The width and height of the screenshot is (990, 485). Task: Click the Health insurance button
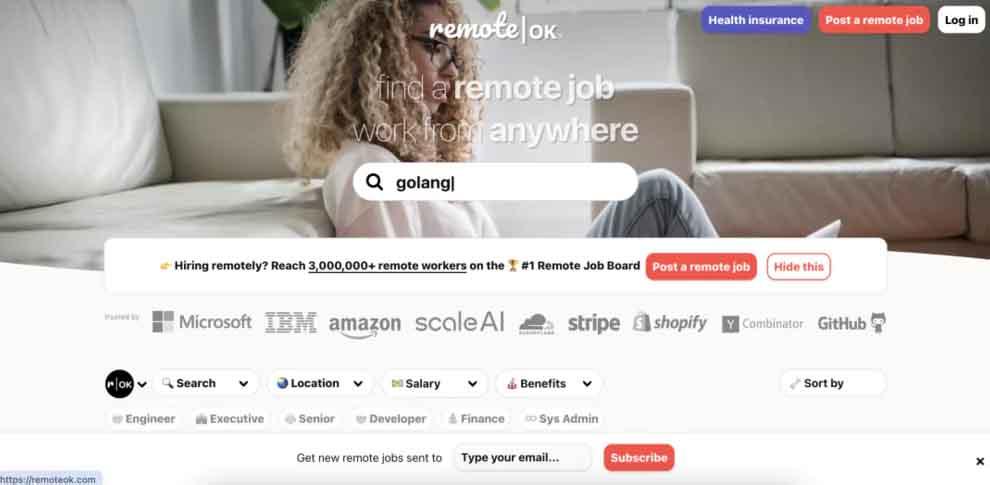(756, 20)
